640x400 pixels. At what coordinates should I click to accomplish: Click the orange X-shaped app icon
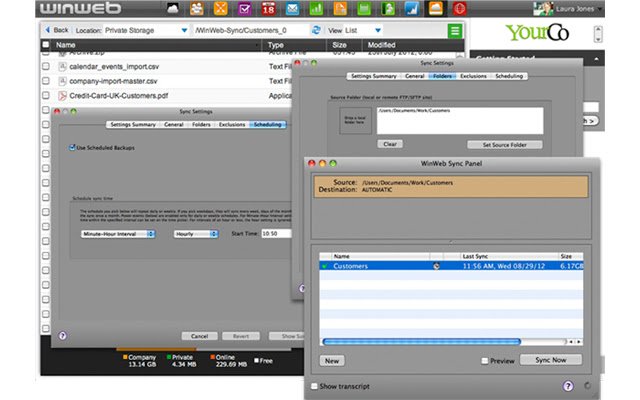[220, 8]
